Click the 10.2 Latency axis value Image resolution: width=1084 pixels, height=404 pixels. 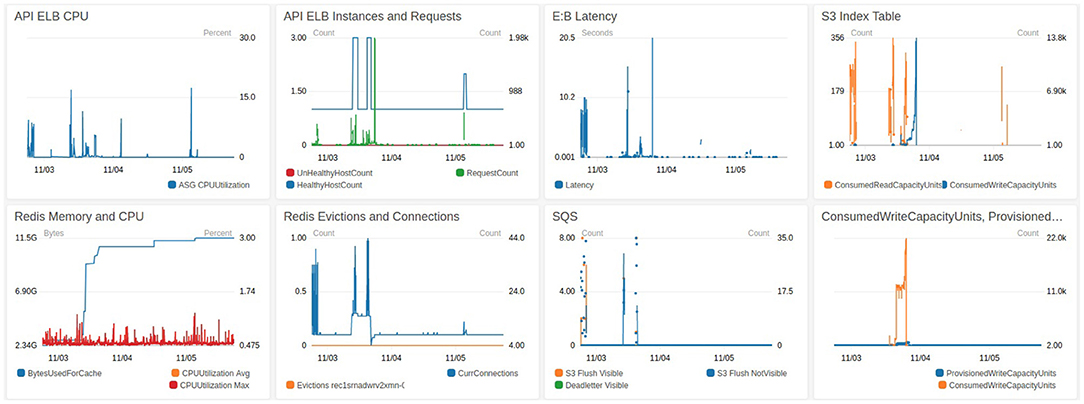568,97
